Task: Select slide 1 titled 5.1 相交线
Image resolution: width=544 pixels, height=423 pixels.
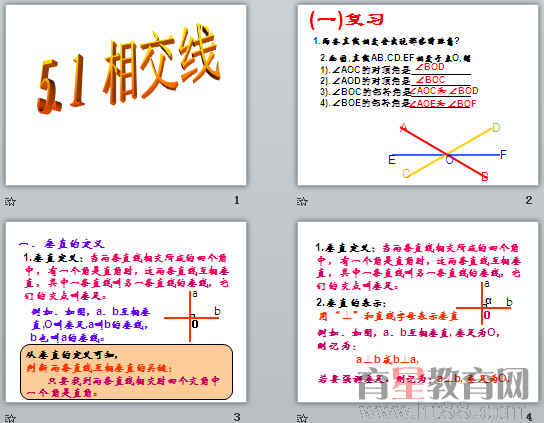Action: [126, 95]
